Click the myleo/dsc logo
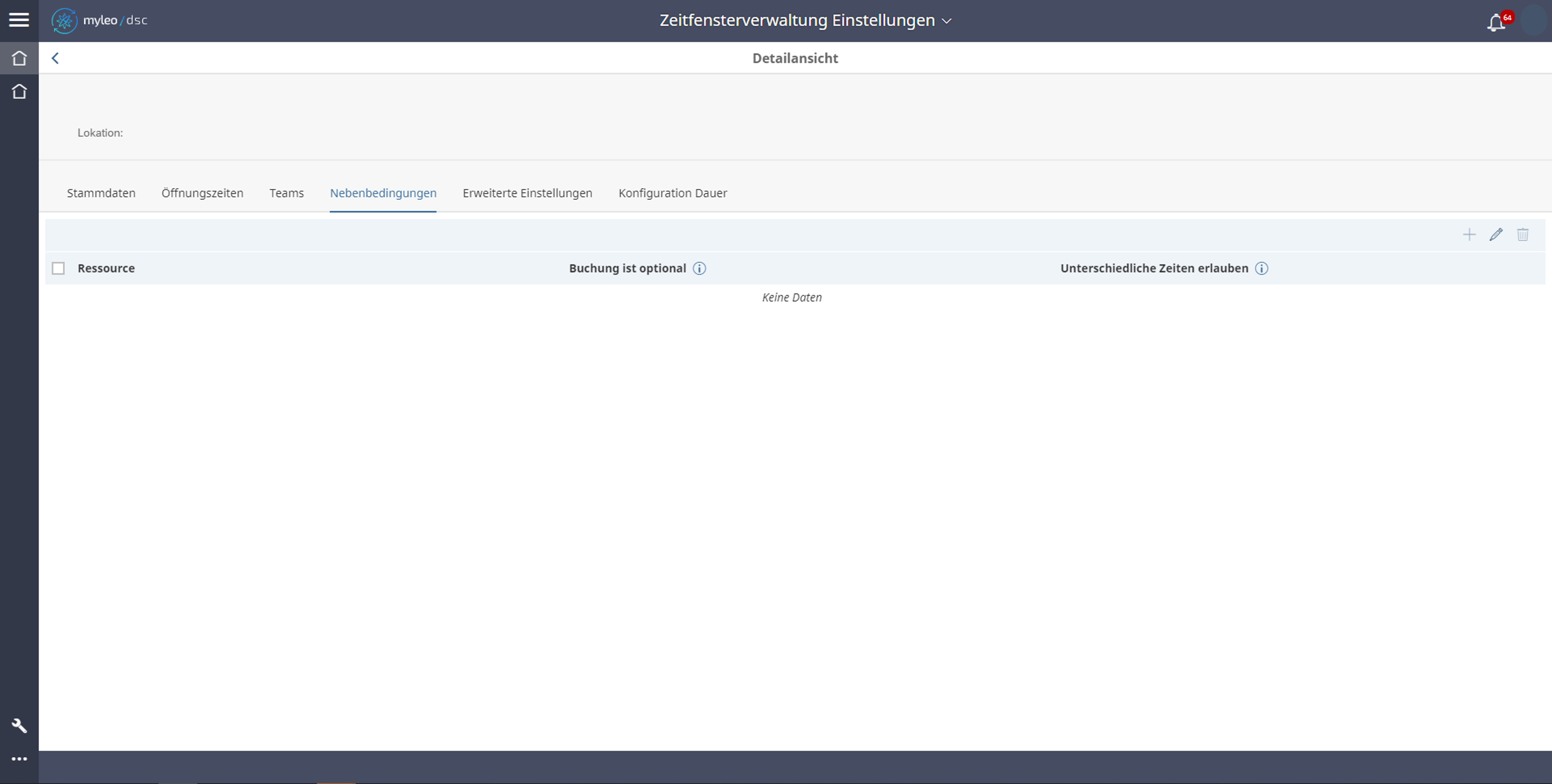Viewport: 1552px width, 784px height. 99,20
